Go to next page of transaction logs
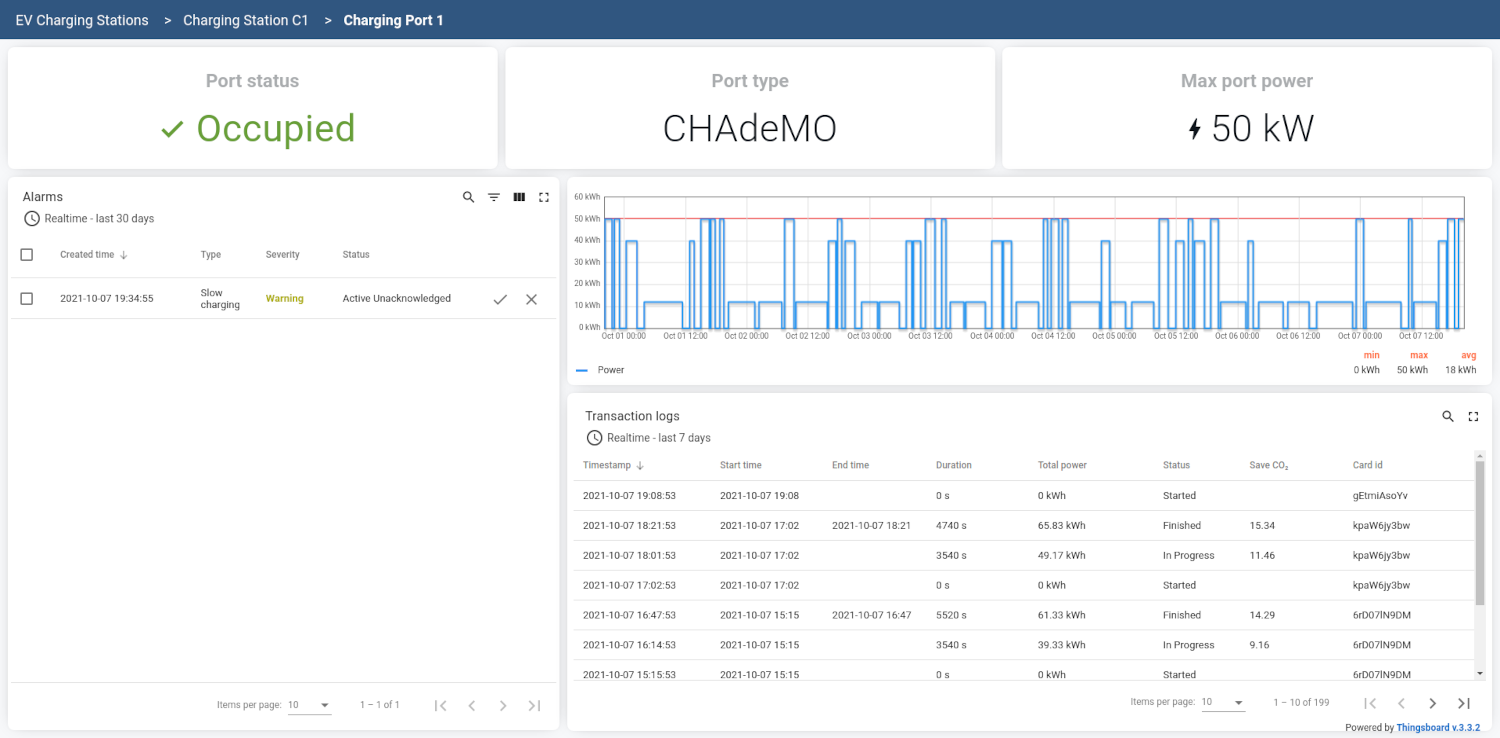The image size is (1500, 738). coord(1433,703)
